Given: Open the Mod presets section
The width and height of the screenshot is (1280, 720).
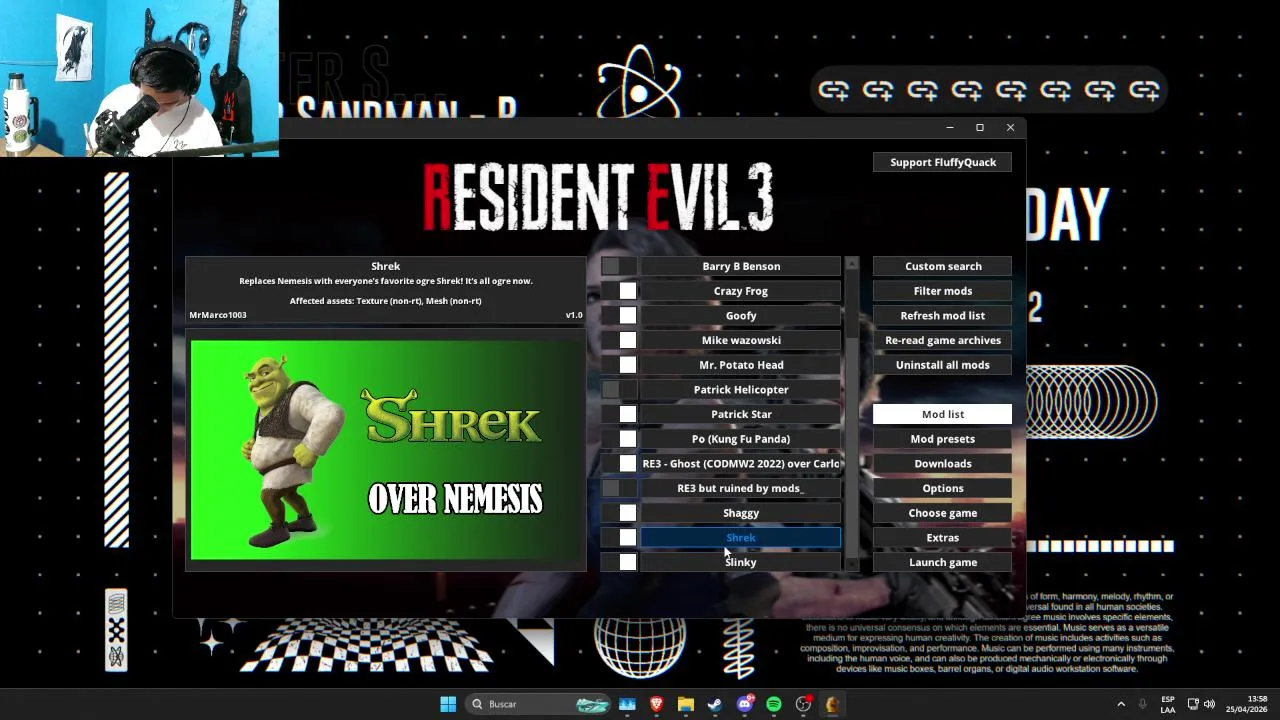Looking at the screenshot, I should [x=942, y=439].
